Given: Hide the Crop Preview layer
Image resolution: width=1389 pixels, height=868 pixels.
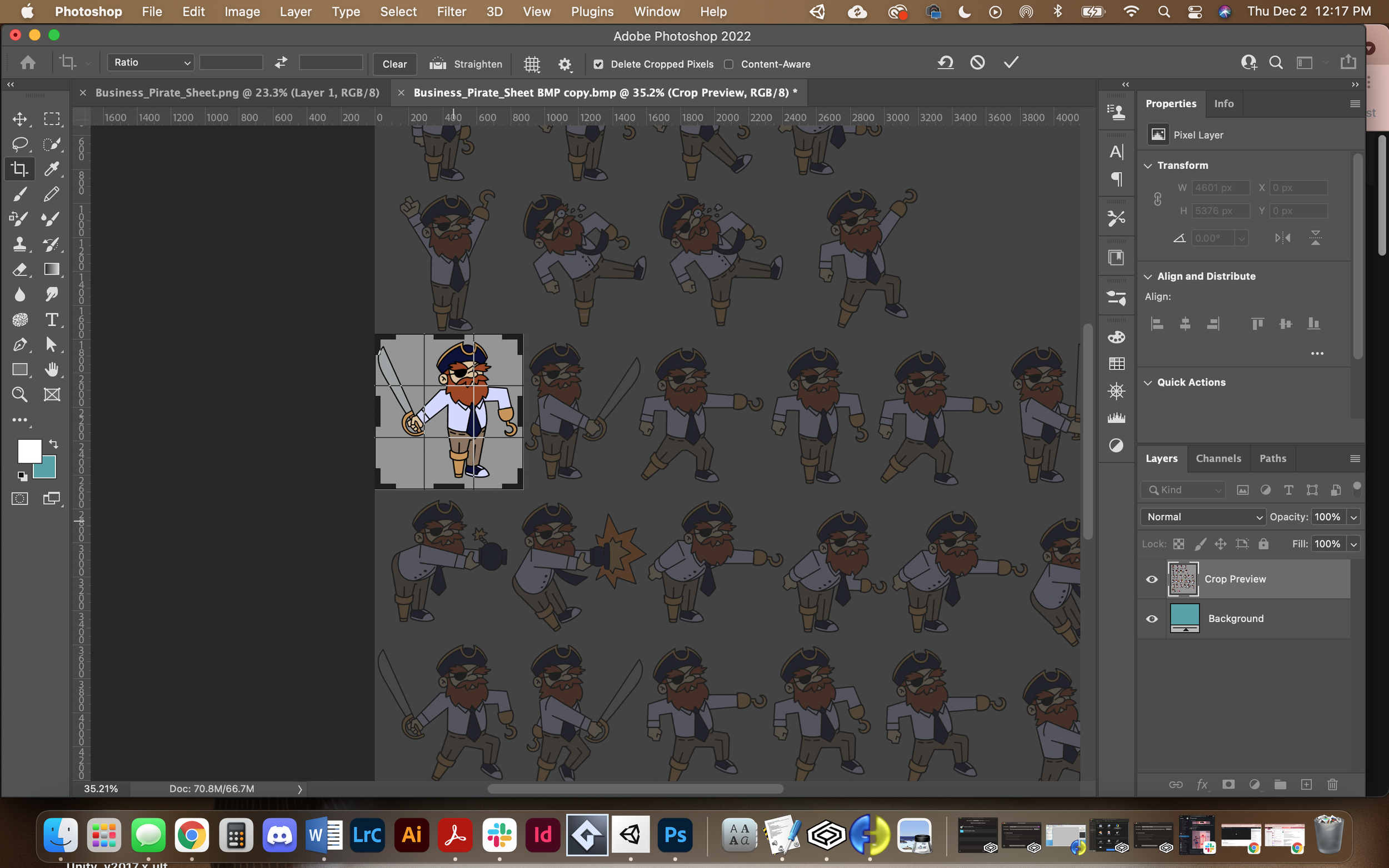Looking at the screenshot, I should click(1151, 579).
